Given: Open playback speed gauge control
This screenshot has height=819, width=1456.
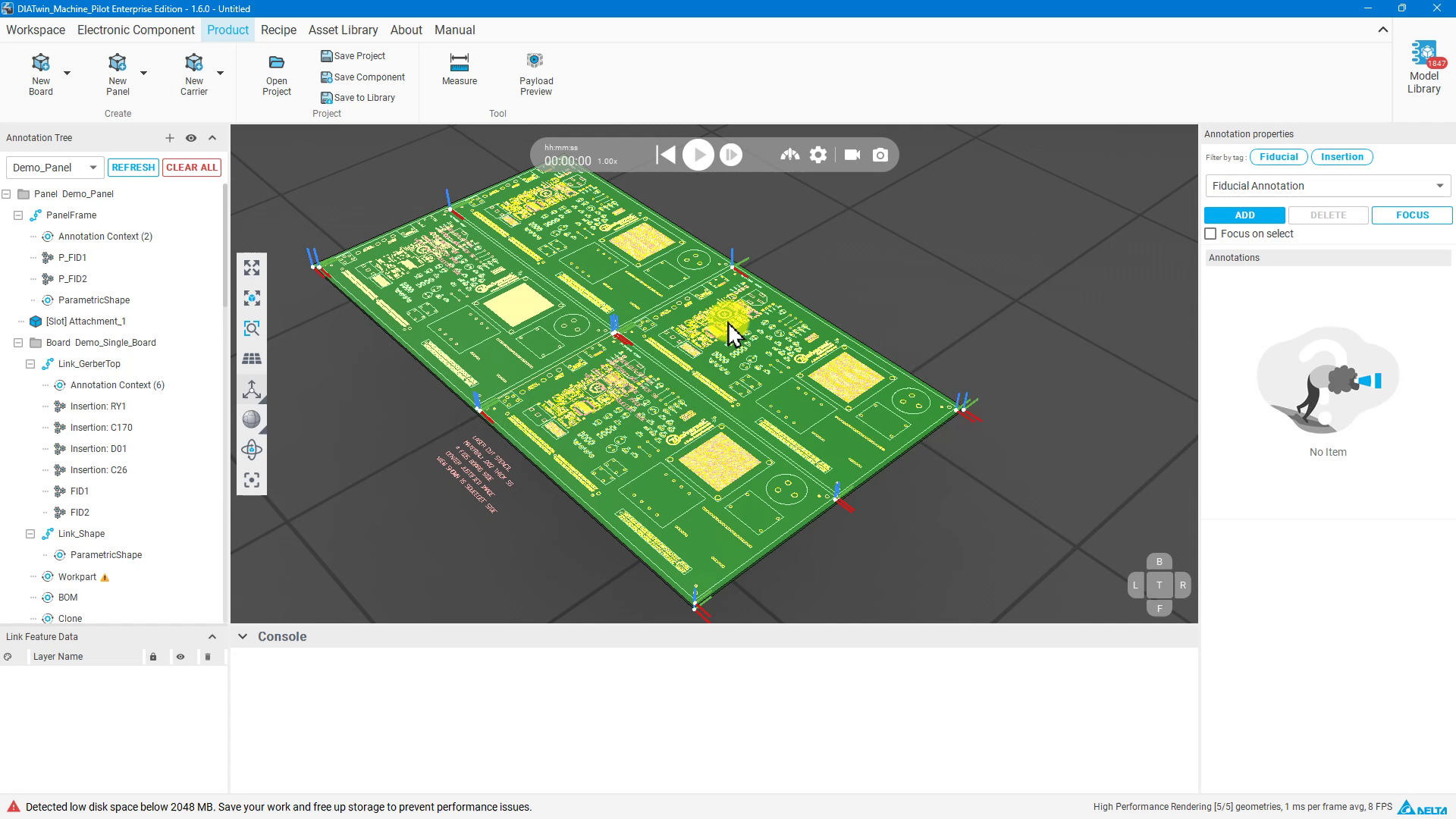Looking at the screenshot, I should (790, 155).
